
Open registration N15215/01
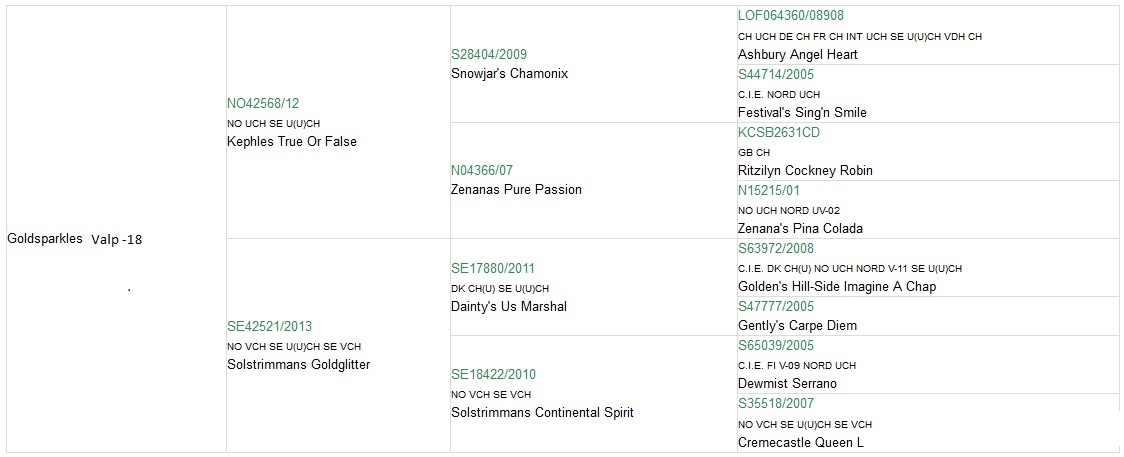point(768,191)
